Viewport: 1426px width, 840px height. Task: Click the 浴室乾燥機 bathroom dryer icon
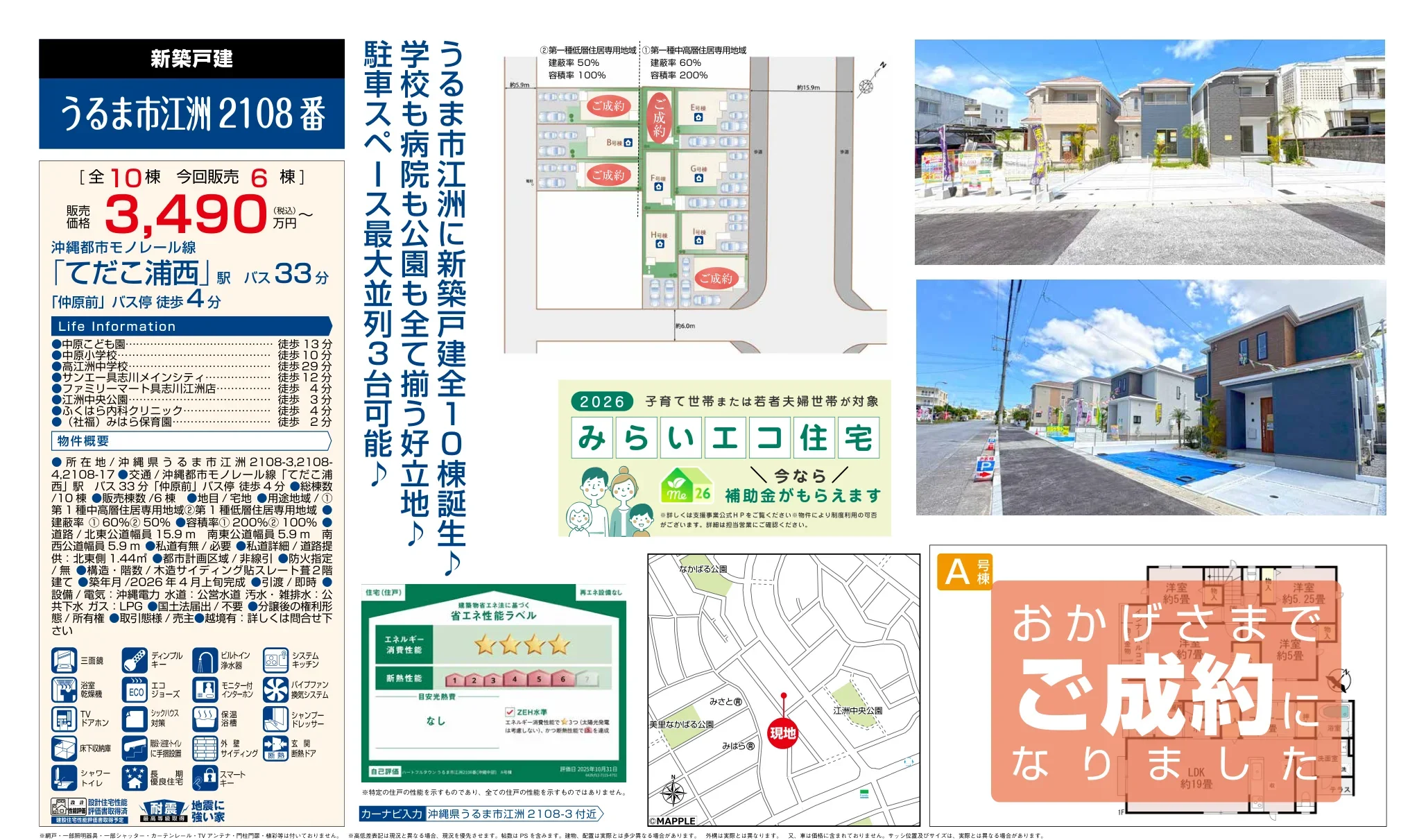[64, 690]
